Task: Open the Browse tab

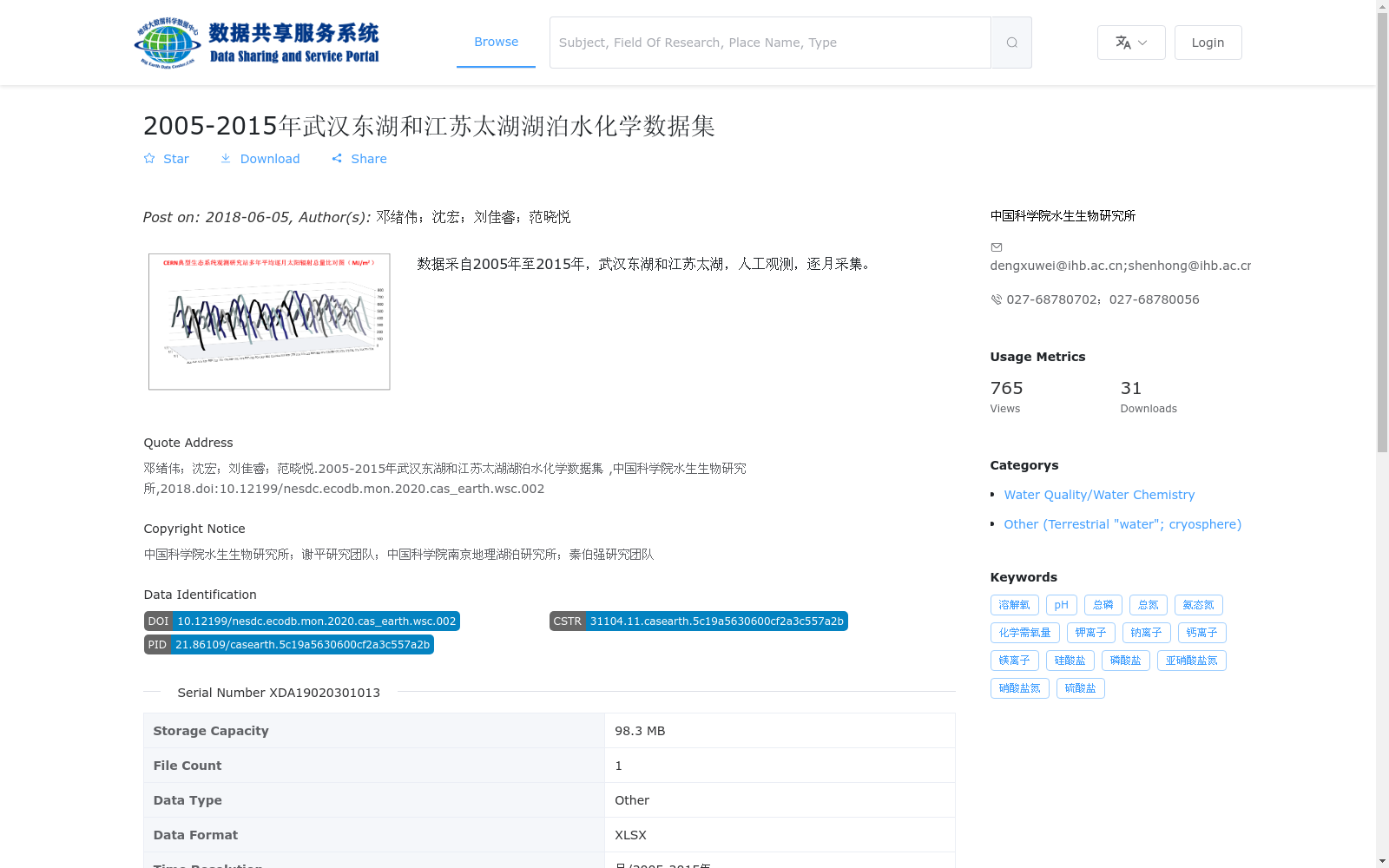Action: point(496,42)
